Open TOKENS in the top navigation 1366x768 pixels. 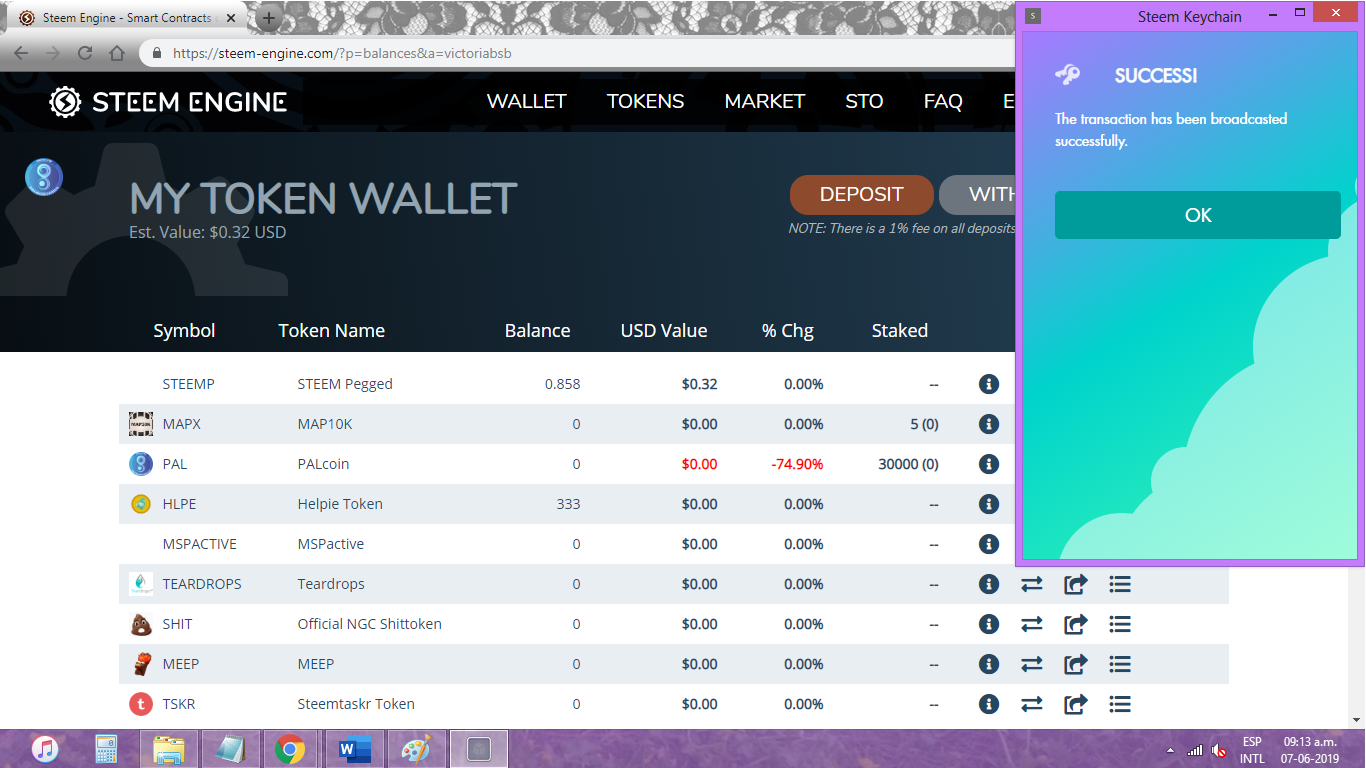coord(646,101)
